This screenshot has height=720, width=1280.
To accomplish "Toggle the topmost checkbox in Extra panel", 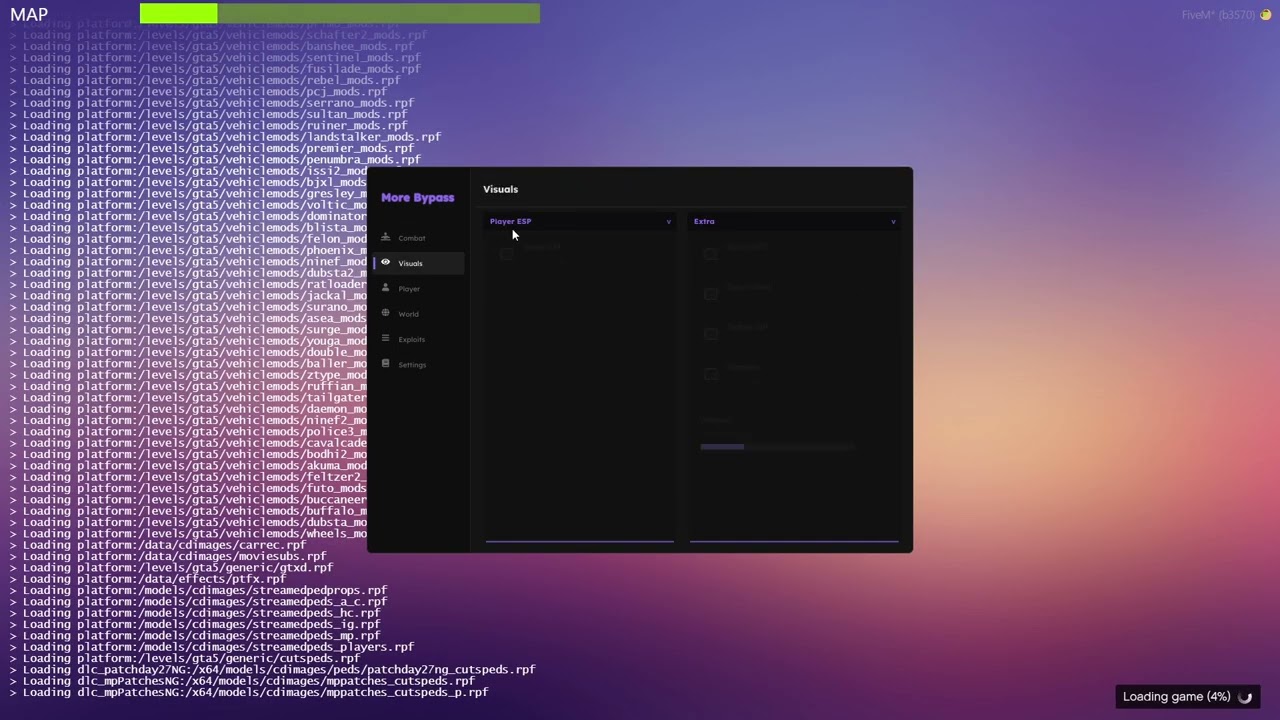I will (710, 254).
